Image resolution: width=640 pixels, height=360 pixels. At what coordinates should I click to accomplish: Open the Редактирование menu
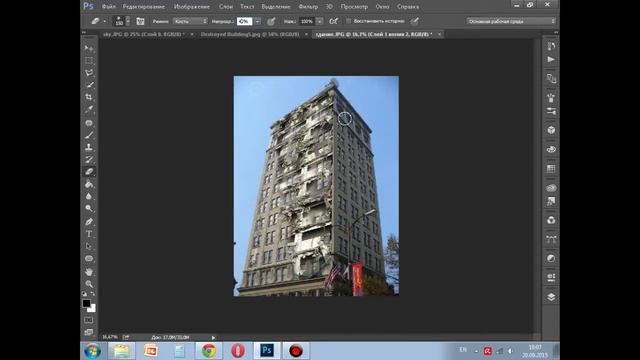click(144, 7)
